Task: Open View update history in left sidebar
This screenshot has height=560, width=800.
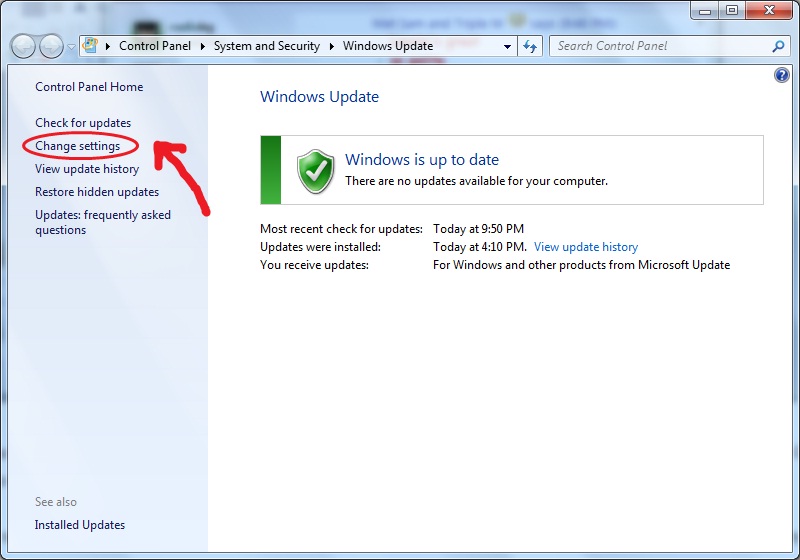Action: (x=87, y=169)
